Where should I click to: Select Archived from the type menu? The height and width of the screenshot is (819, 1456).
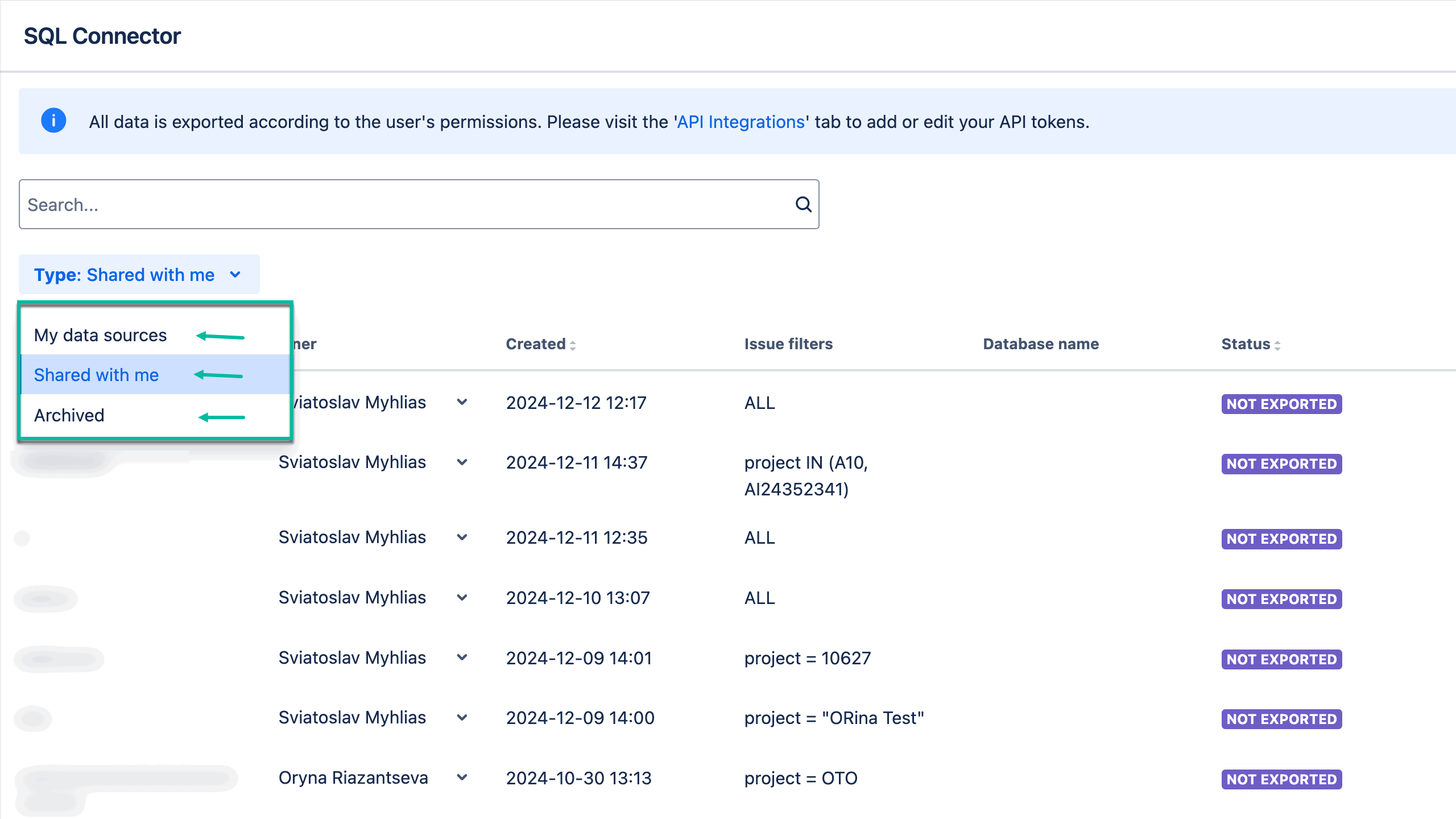tap(69, 415)
